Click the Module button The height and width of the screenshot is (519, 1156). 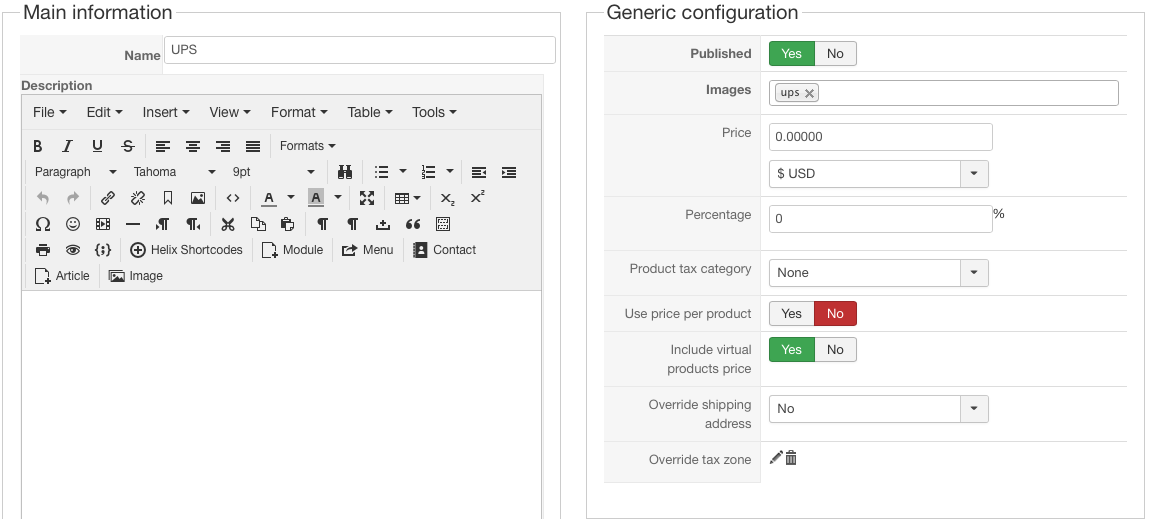coord(292,250)
